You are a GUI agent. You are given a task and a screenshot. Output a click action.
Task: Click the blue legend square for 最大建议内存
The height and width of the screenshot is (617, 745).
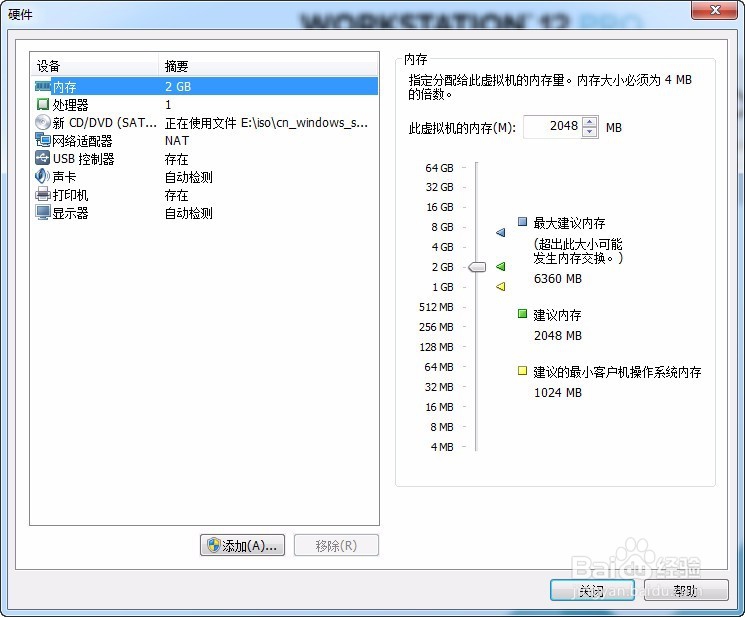(x=522, y=221)
